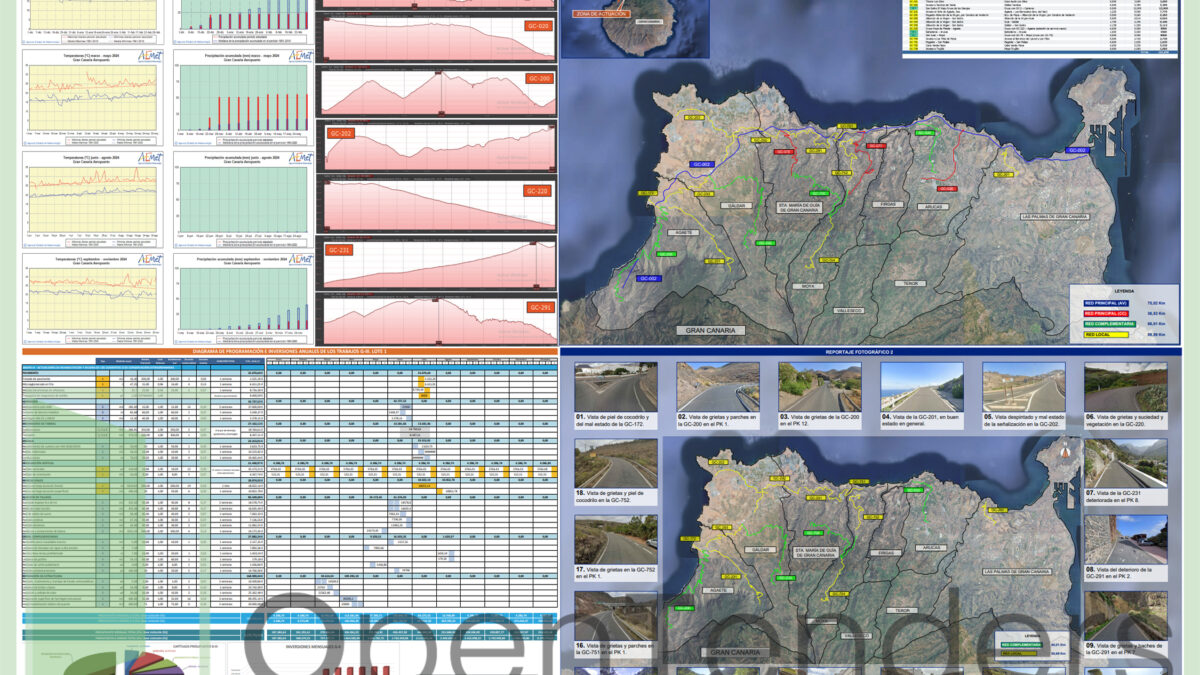Image resolution: width=1200 pixels, height=675 pixels.
Task: Select the DIAGRAMA DE PROGRAMACIÓN header bar
Action: pyautogui.click(x=280, y=352)
